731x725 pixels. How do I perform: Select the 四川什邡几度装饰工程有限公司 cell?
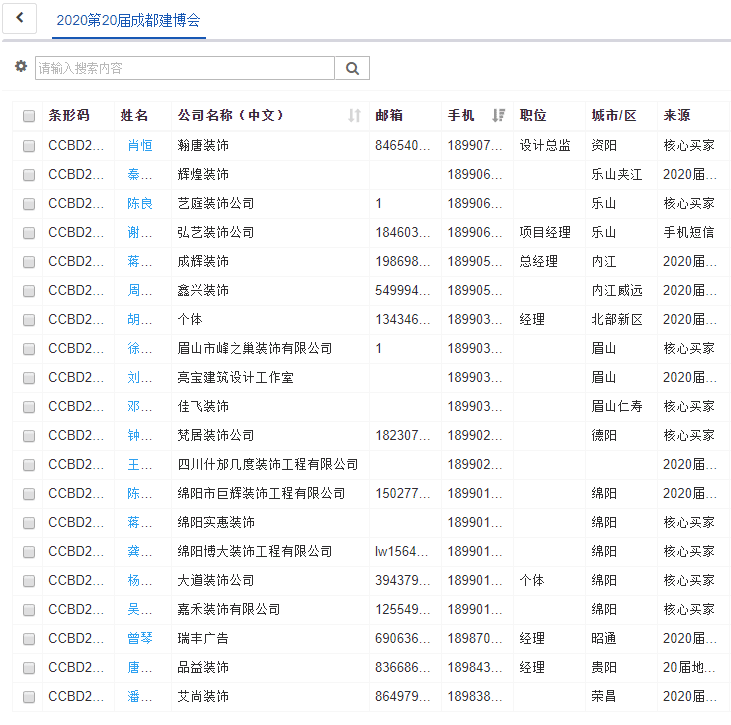[x=268, y=464]
